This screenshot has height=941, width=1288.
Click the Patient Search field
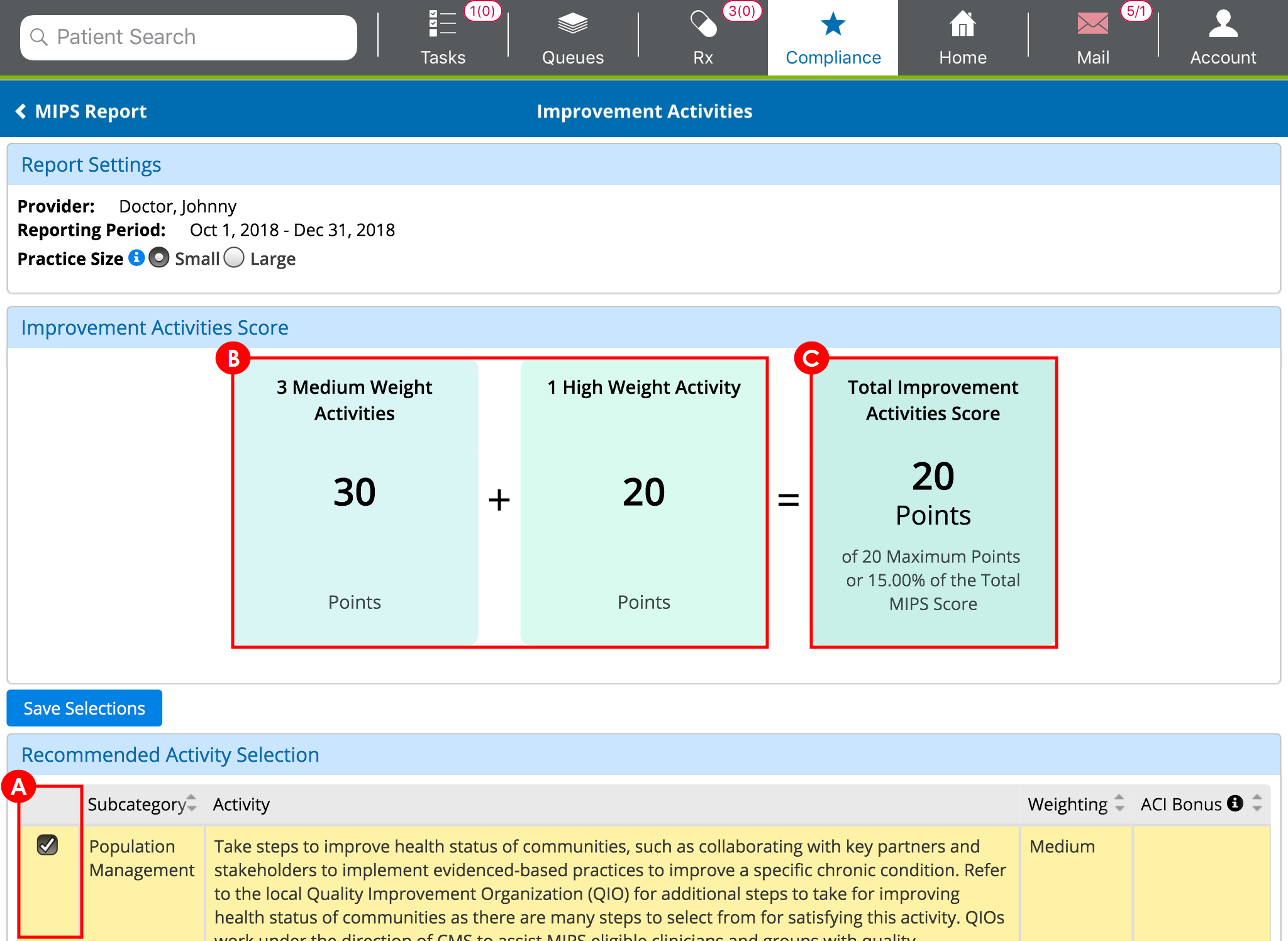[x=189, y=37]
